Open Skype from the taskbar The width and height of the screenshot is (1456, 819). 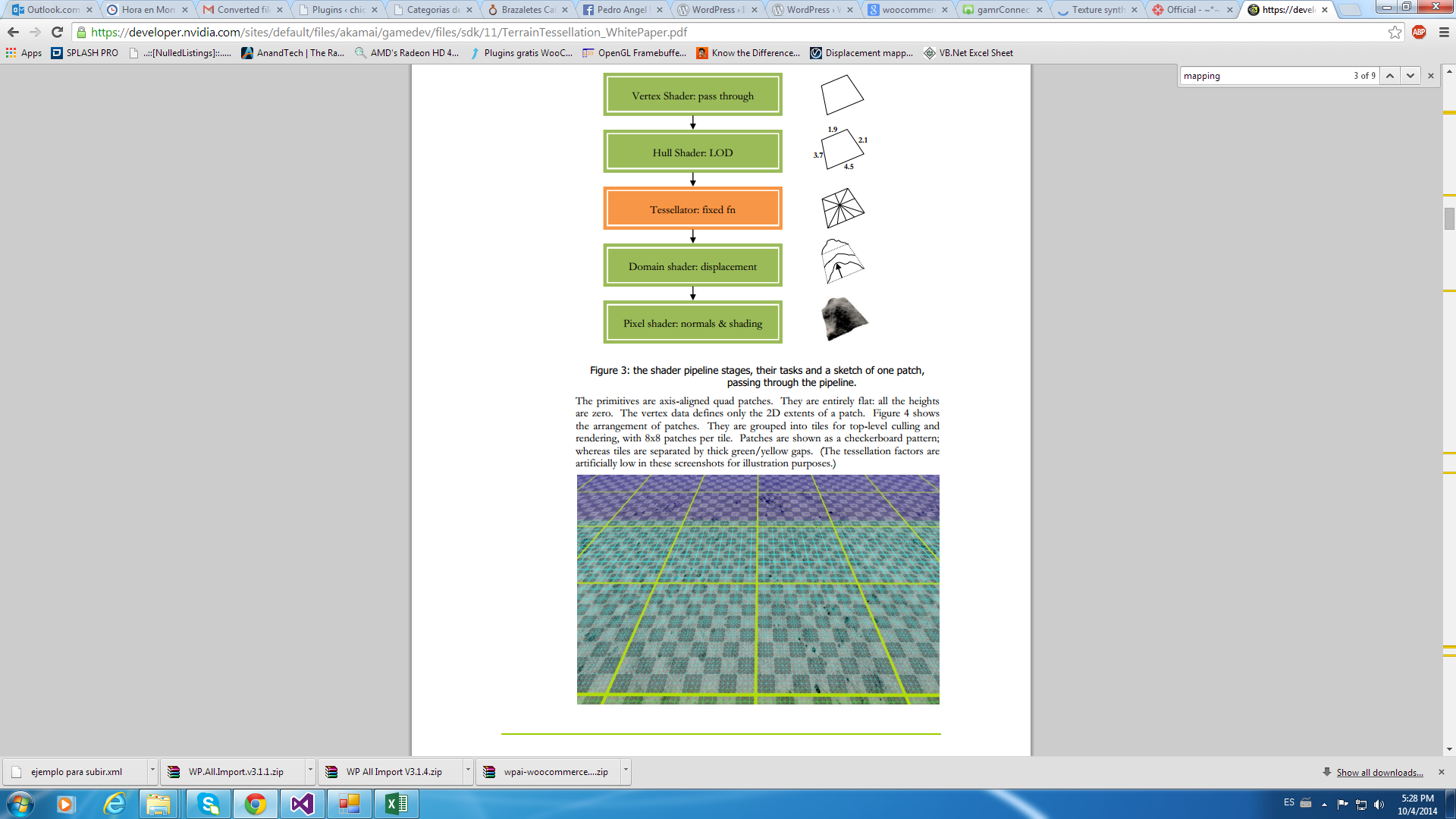[209, 804]
